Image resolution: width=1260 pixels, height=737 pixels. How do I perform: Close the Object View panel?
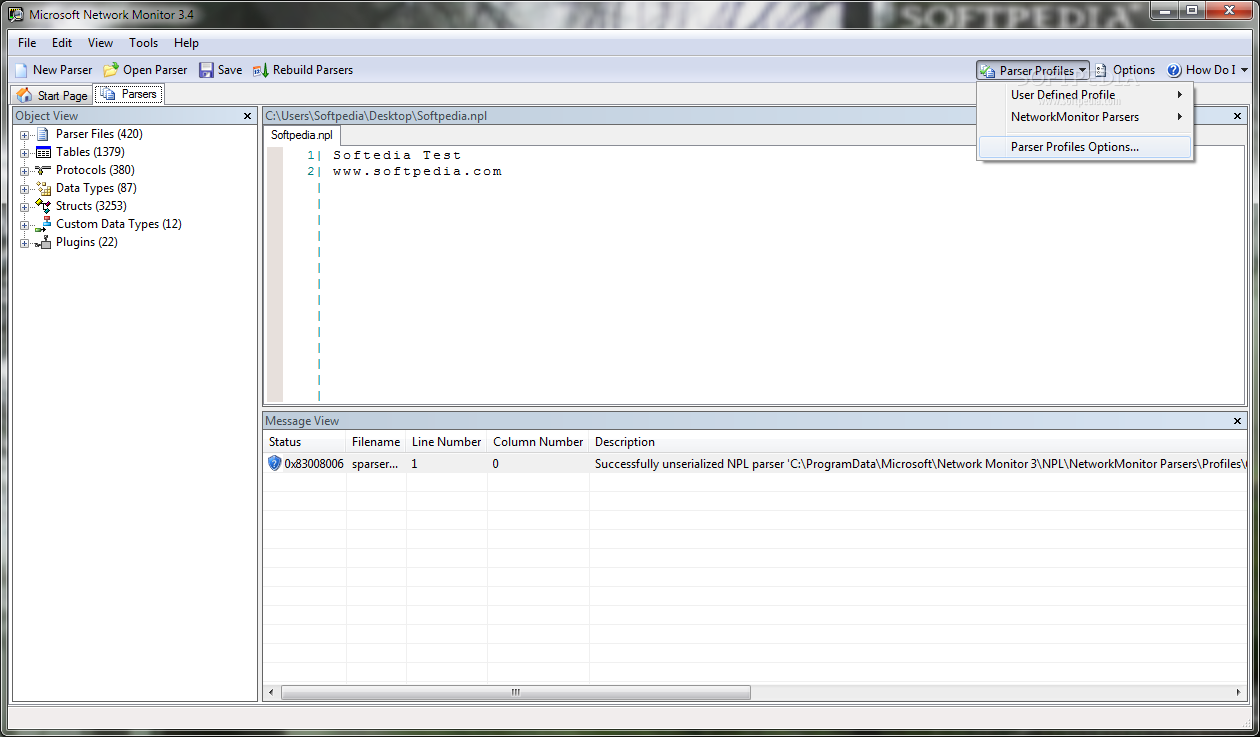(247, 116)
